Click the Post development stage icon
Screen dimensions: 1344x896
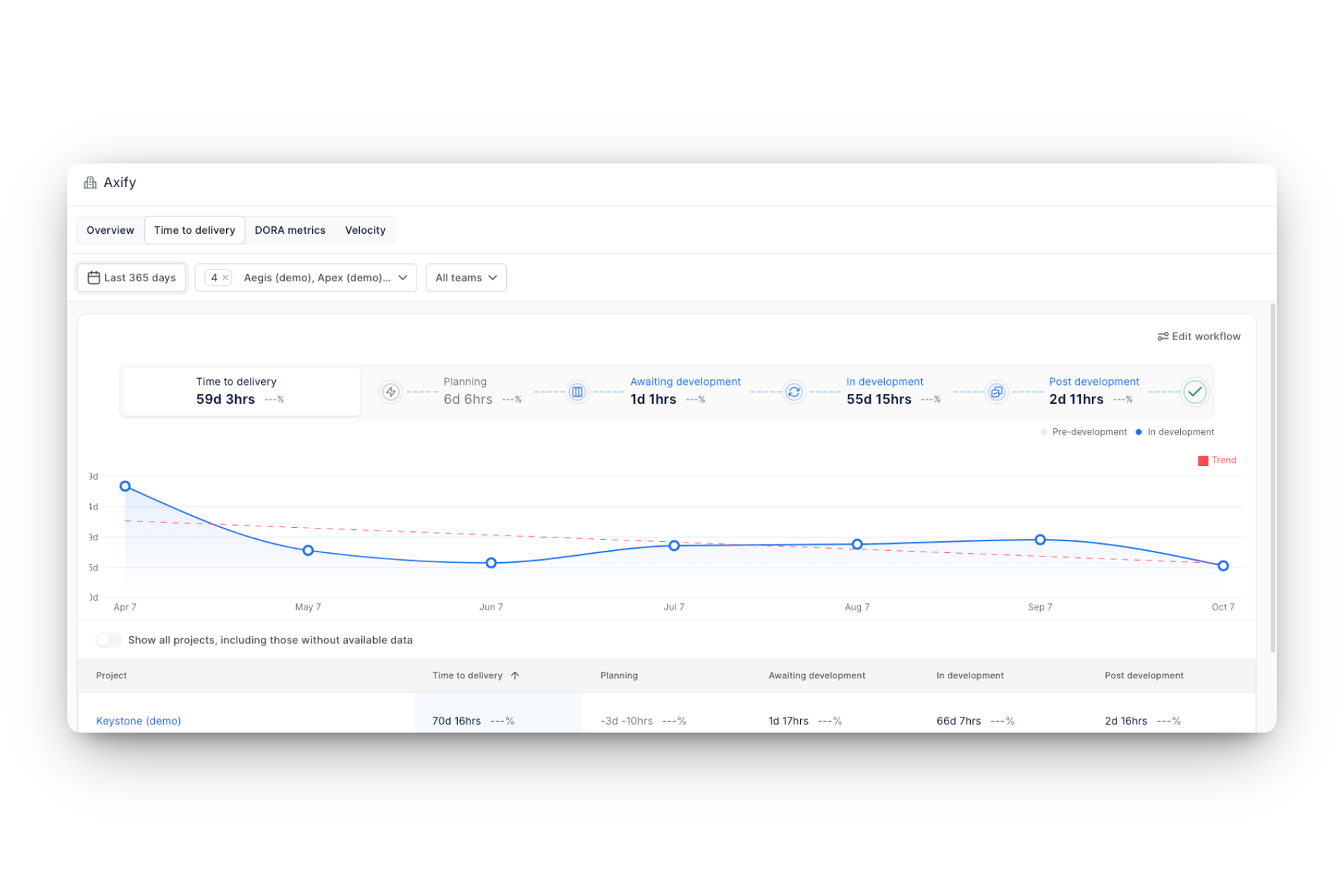(x=996, y=392)
